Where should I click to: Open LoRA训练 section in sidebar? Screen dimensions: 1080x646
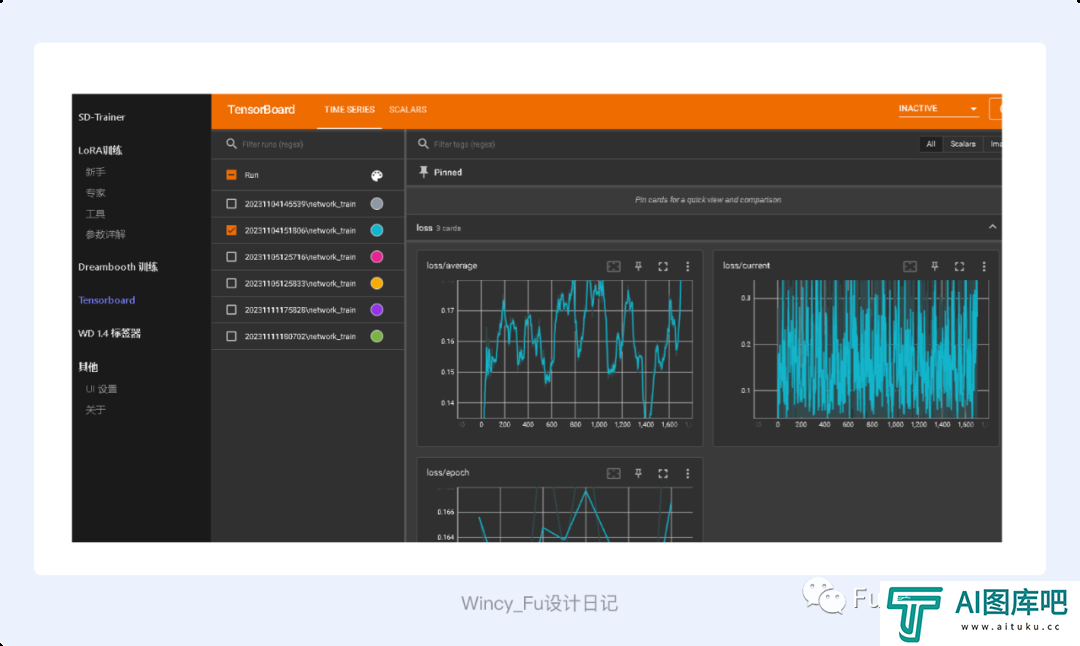(x=100, y=150)
